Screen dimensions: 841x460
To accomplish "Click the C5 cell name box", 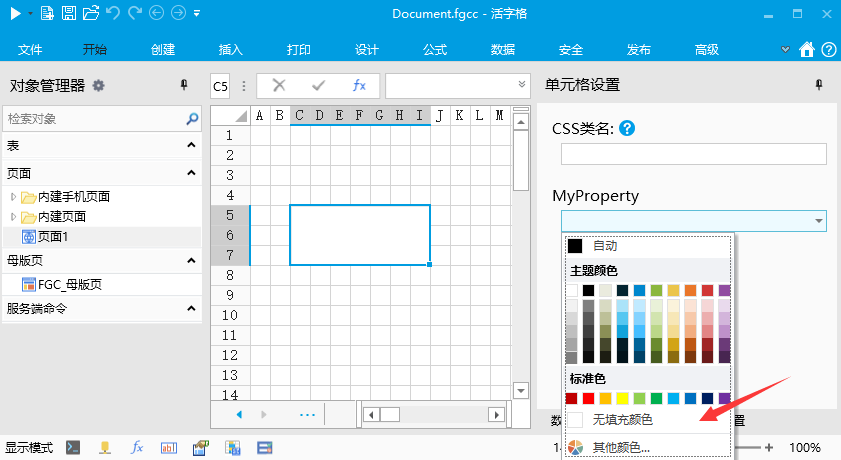I will (x=220, y=86).
